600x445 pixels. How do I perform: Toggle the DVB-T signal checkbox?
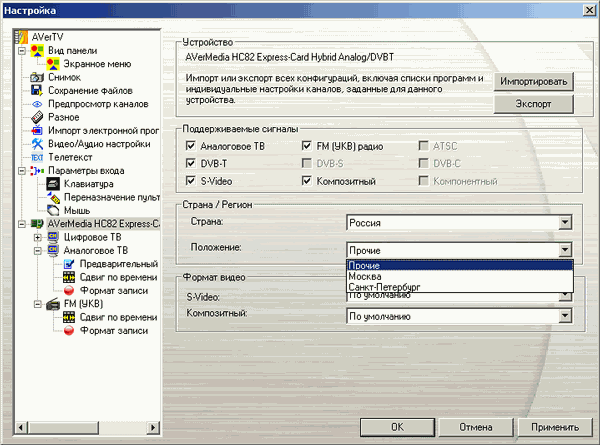[192, 163]
